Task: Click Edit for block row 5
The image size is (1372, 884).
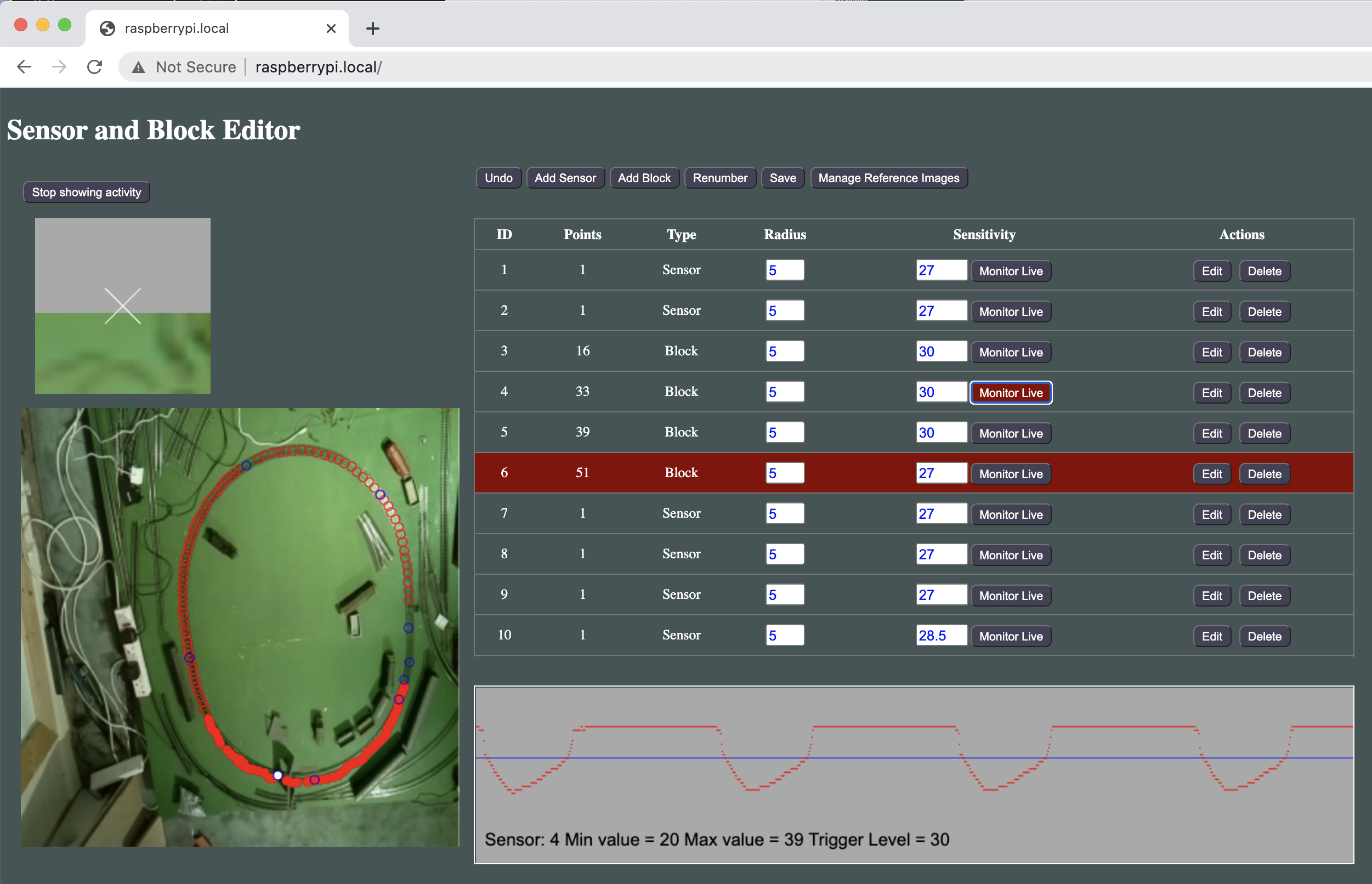Action: pyautogui.click(x=1210, y=433)
